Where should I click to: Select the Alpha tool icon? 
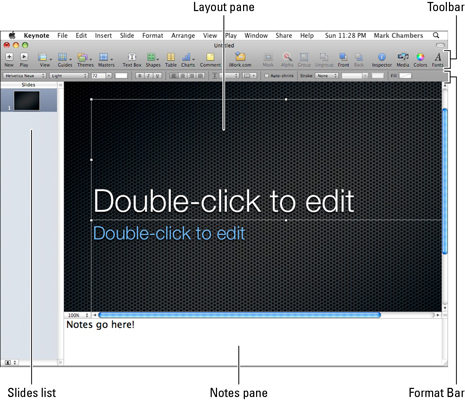[287, 57]
